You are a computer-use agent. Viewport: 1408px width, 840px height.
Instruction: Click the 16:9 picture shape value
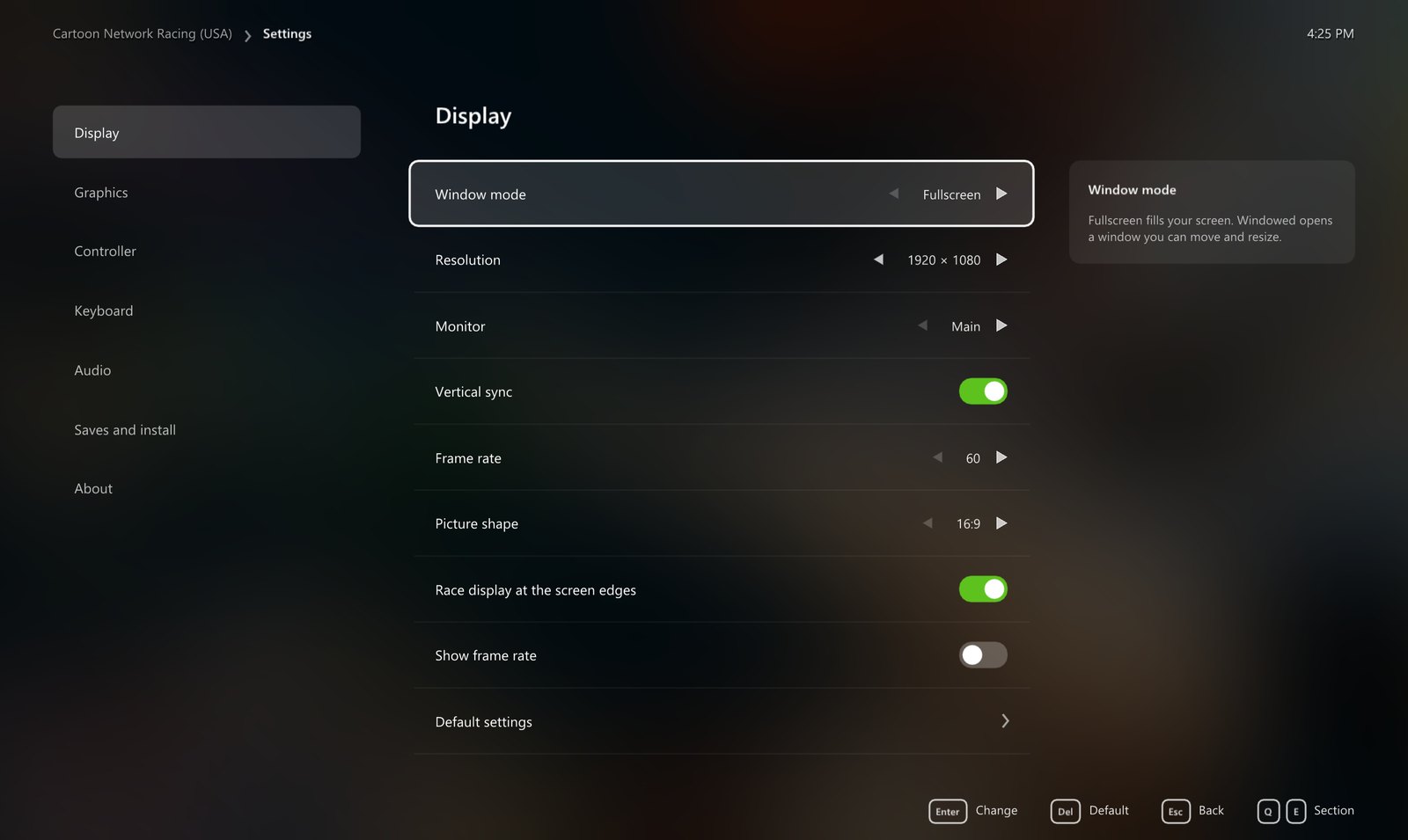point(968,524)
